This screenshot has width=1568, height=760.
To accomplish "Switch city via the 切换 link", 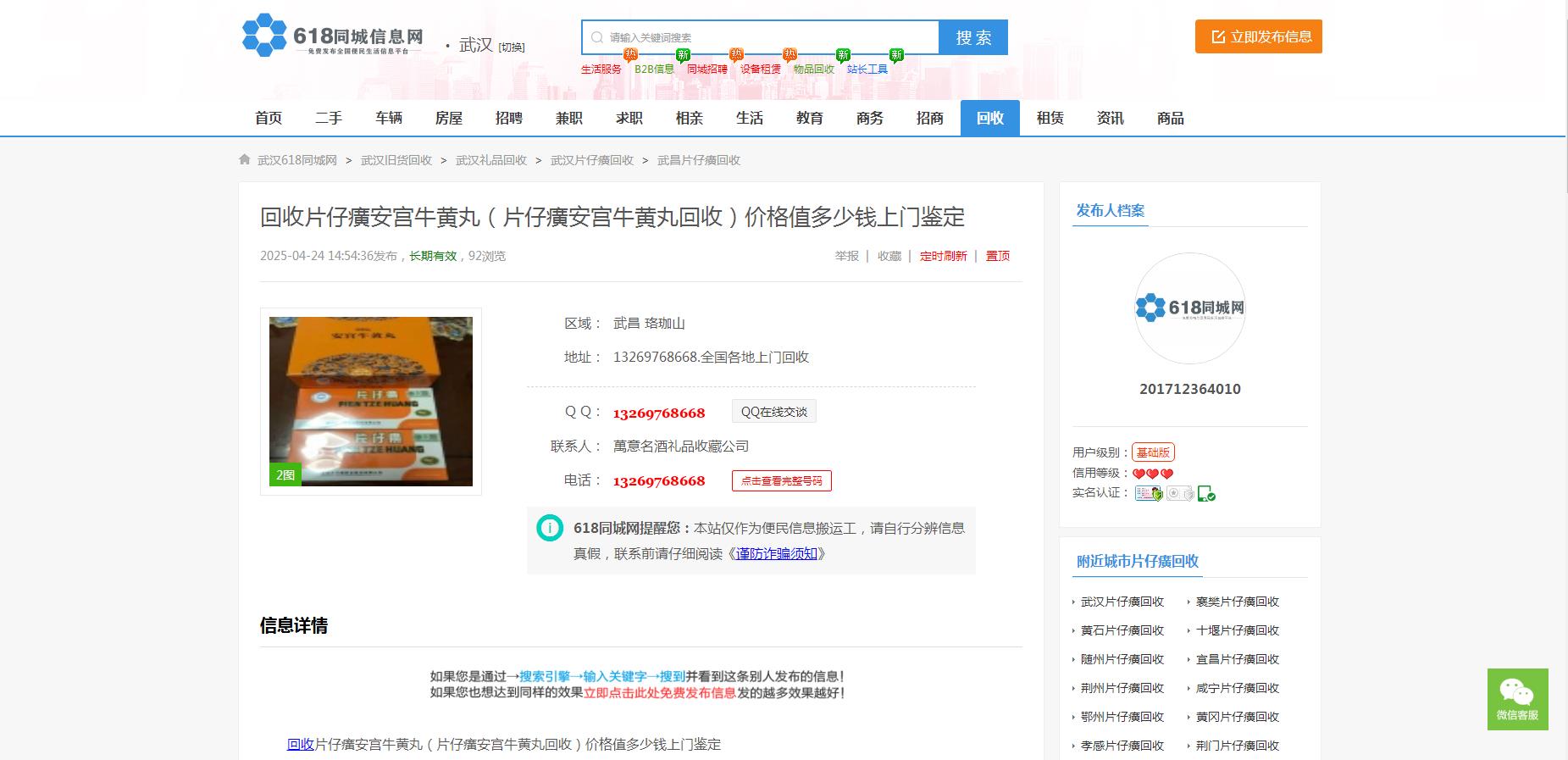I will pyautogui.click(x=512, y=47).
